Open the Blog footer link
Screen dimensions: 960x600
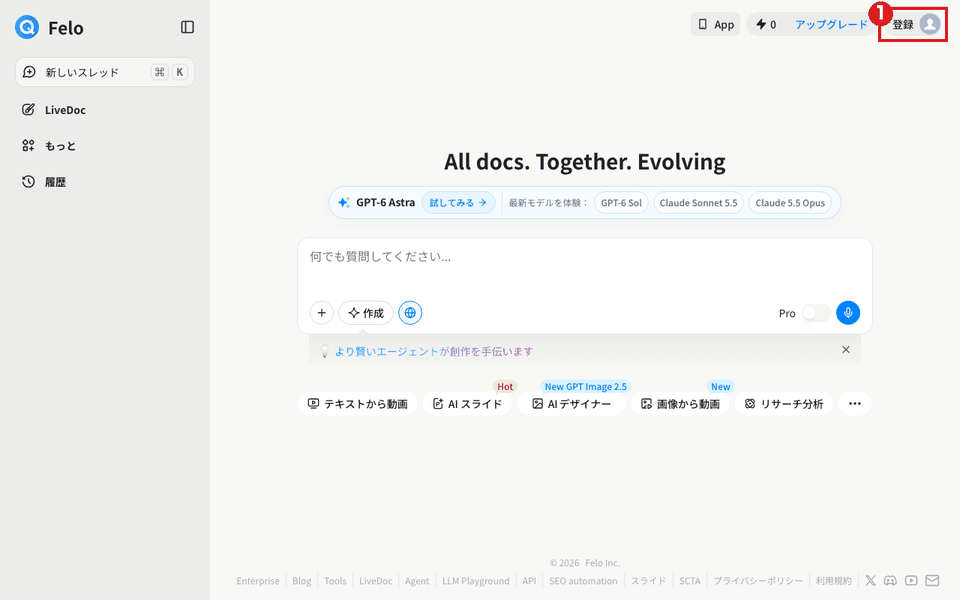click(x=302, y=580)
